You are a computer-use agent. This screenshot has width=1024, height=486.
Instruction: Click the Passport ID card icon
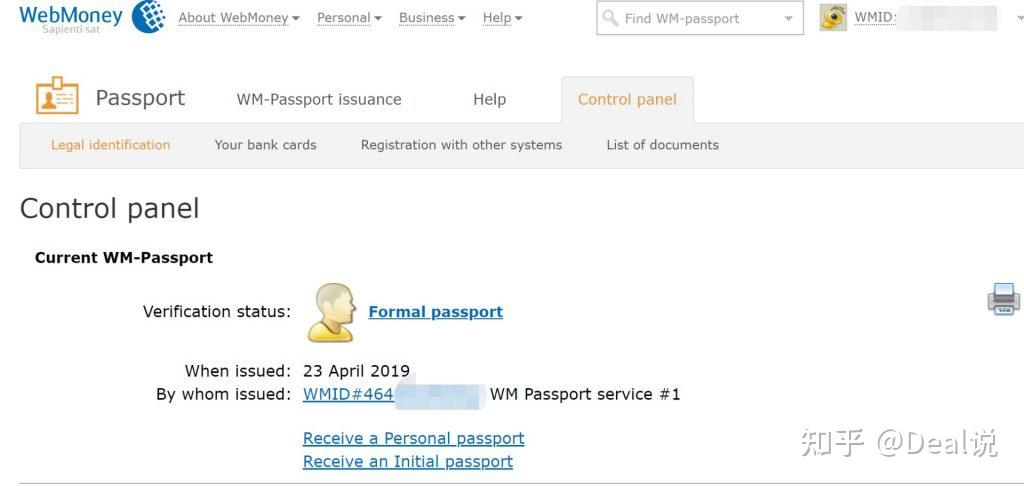pyautogui.click(x=57, y=97)
